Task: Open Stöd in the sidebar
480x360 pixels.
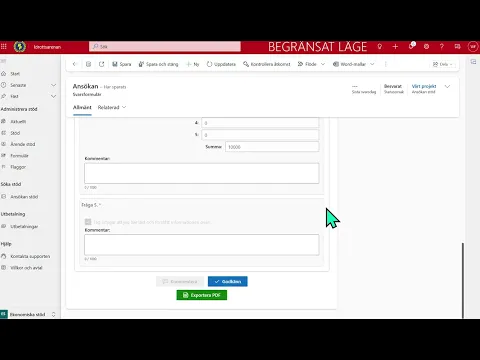Action: [15, 133]
